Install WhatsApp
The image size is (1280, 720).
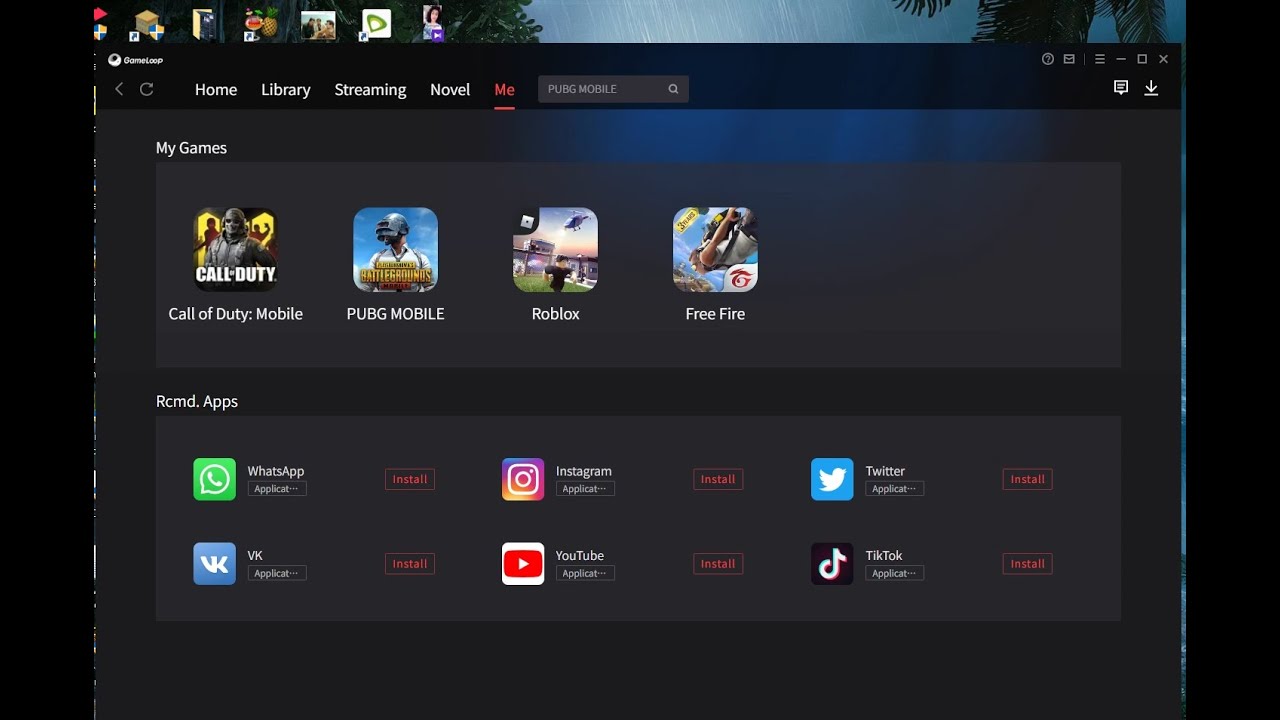tap(410, 479)
